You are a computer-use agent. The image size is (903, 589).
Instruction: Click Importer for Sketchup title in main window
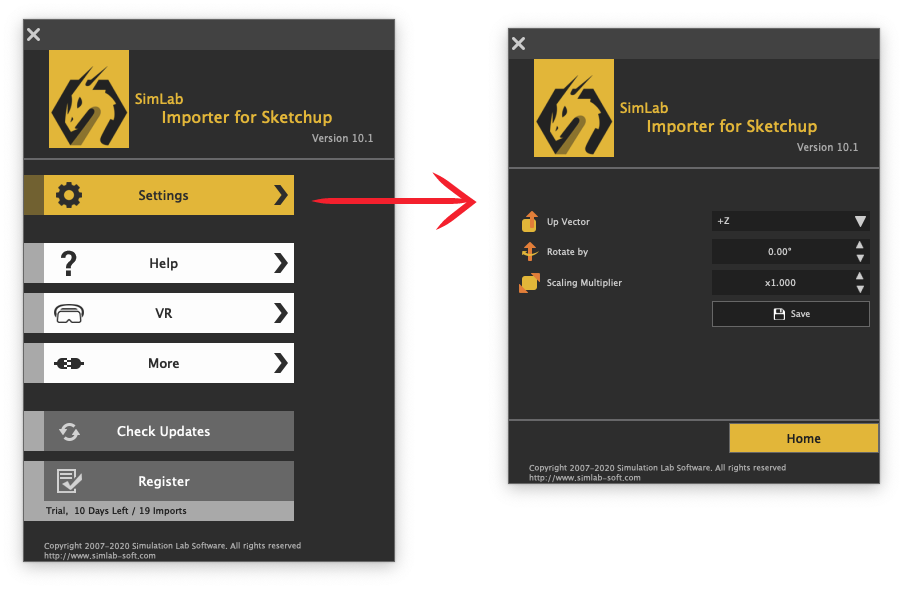coord(246,117)
